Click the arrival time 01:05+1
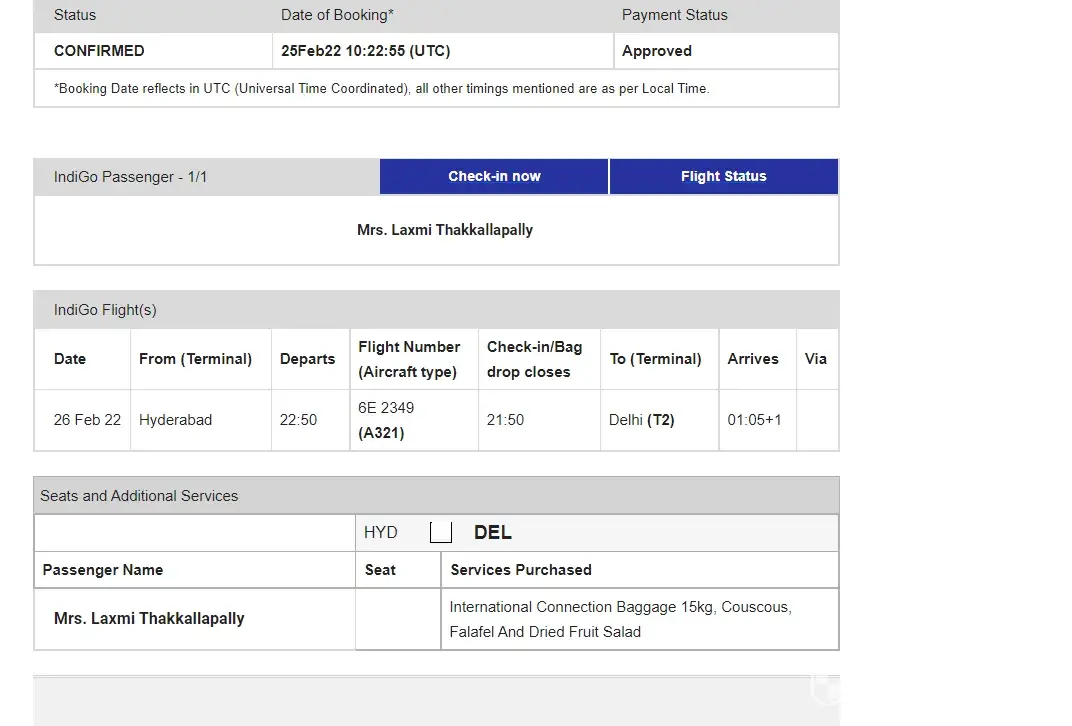This screenshot has height=726, width=1072. [x=754, y=420]
